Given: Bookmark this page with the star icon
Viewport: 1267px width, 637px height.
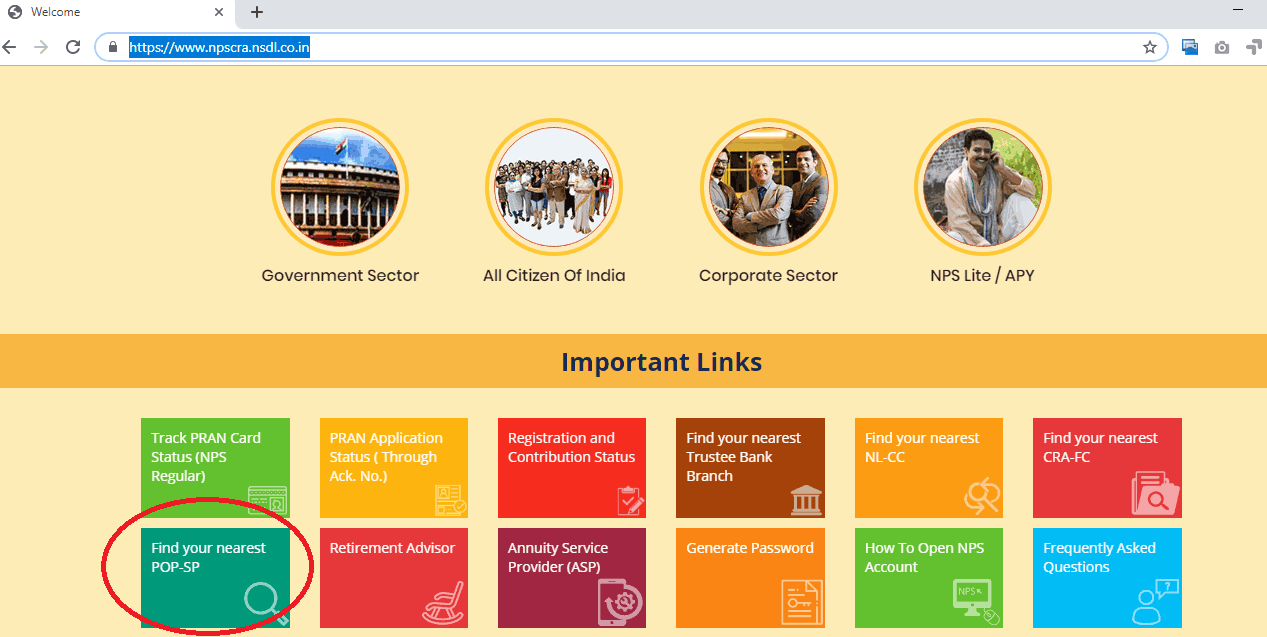Looking at the screenshot, I should click(x=1150, y=47).
